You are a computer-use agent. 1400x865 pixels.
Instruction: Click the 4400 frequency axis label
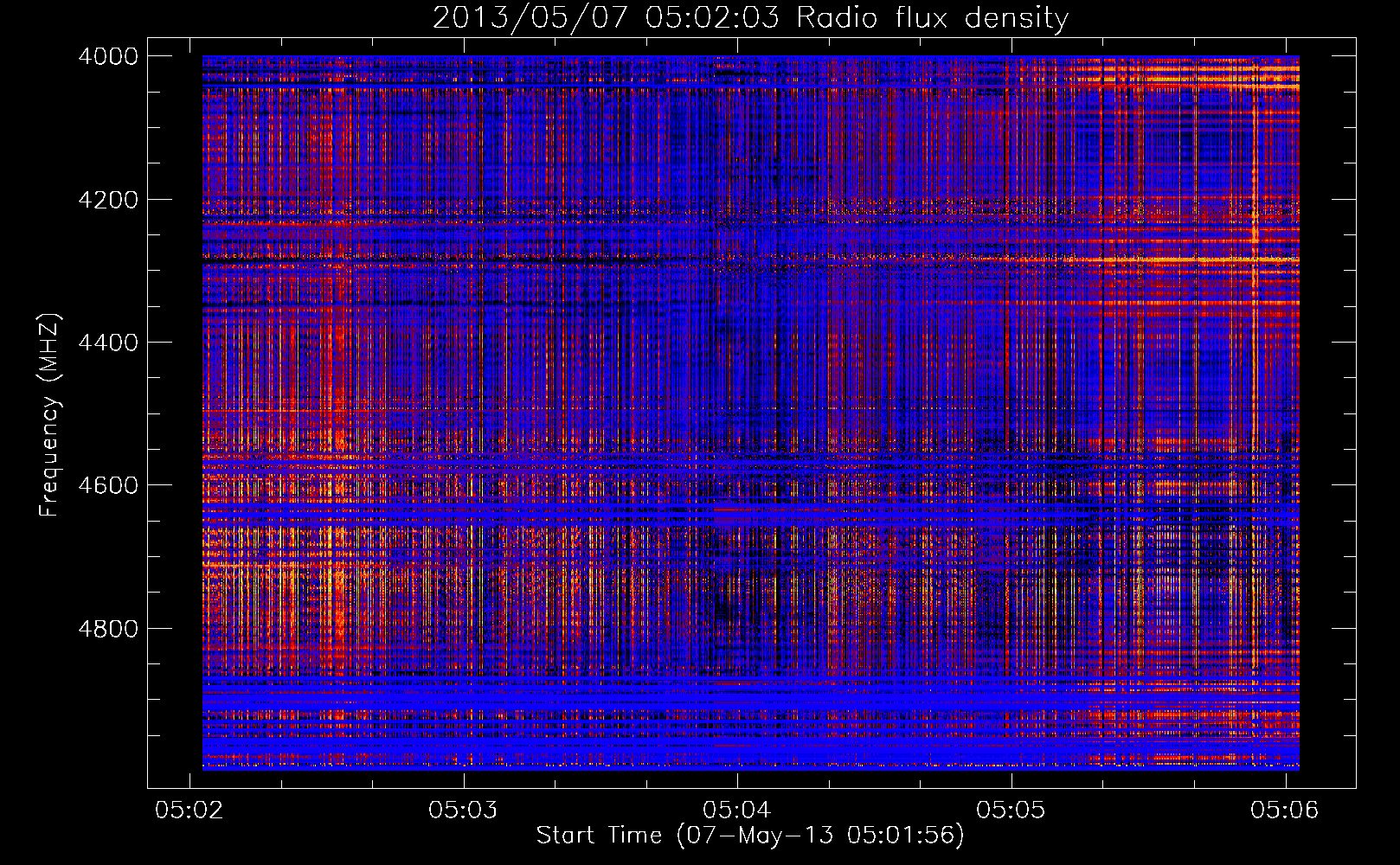[x=108, y=343]
